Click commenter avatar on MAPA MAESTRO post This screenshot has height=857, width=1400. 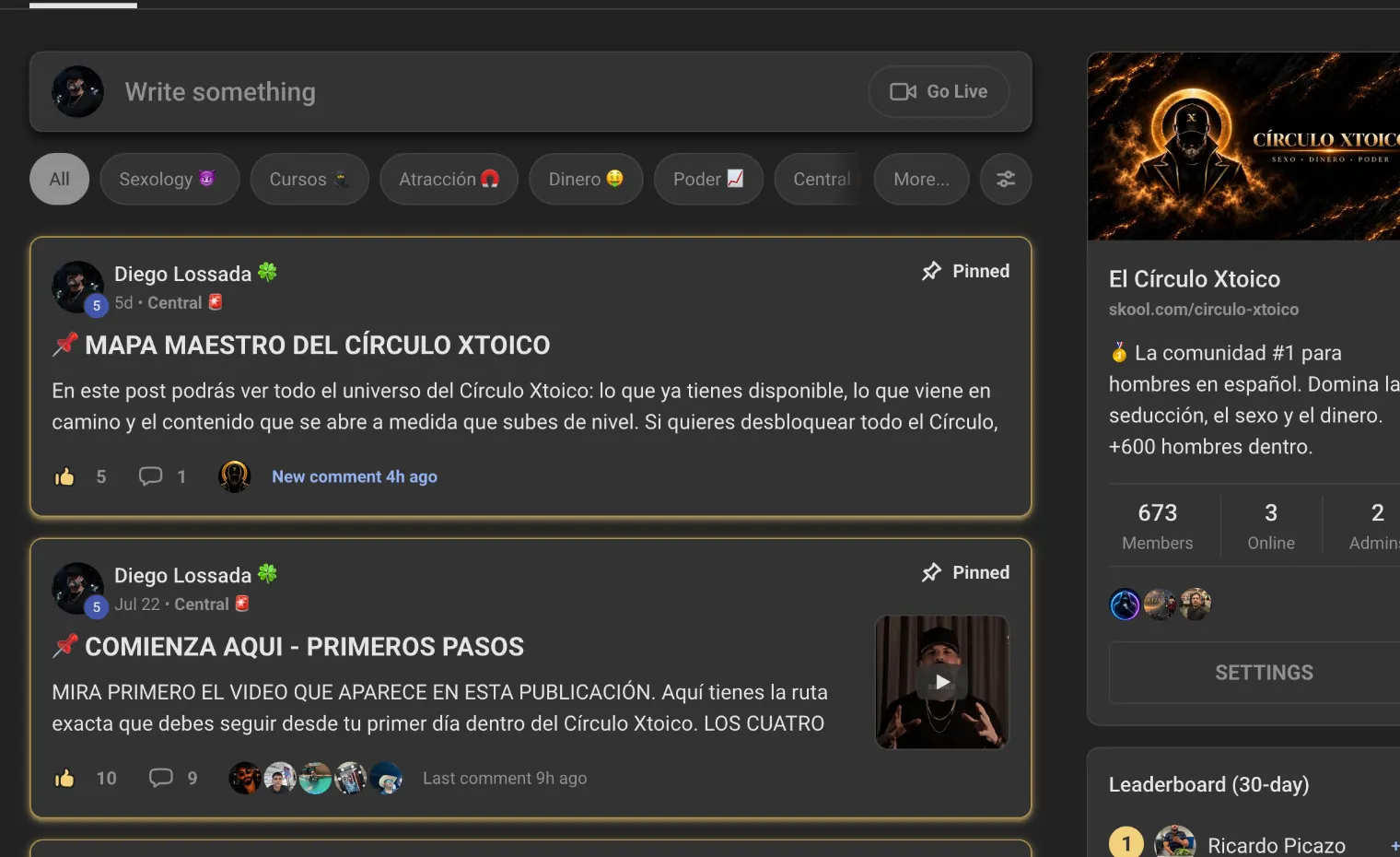235,476
